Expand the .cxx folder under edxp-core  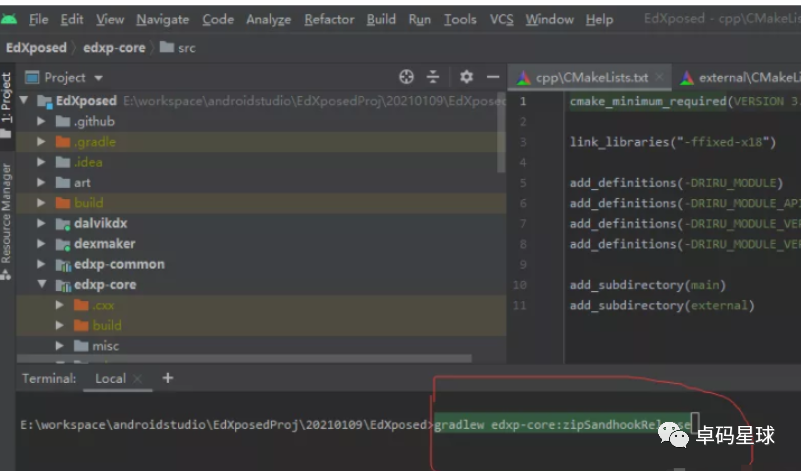click(59, 305)
